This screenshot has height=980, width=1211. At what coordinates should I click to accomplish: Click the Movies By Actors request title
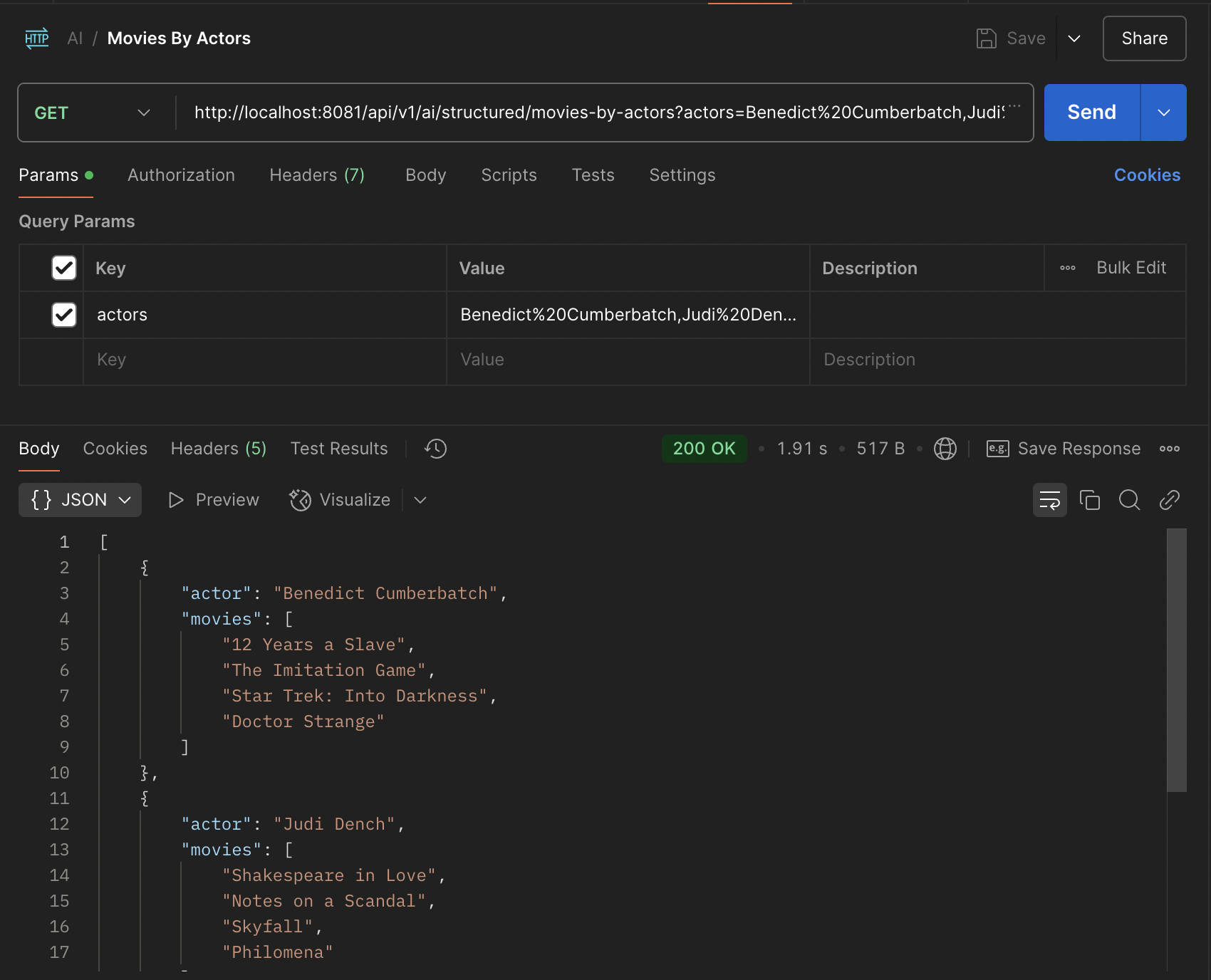point(179,38)
